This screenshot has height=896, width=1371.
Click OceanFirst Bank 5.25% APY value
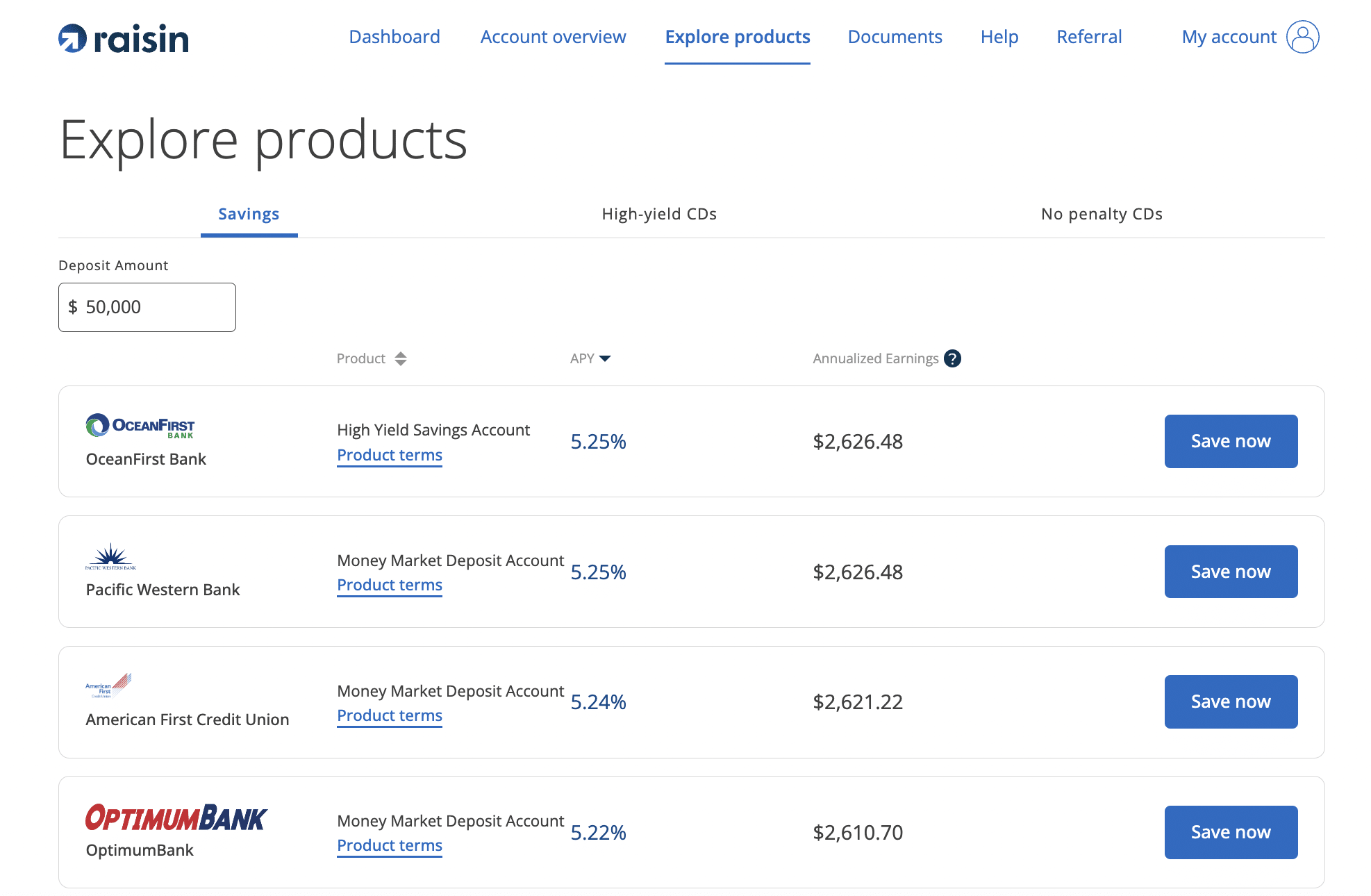pos(598,441)
